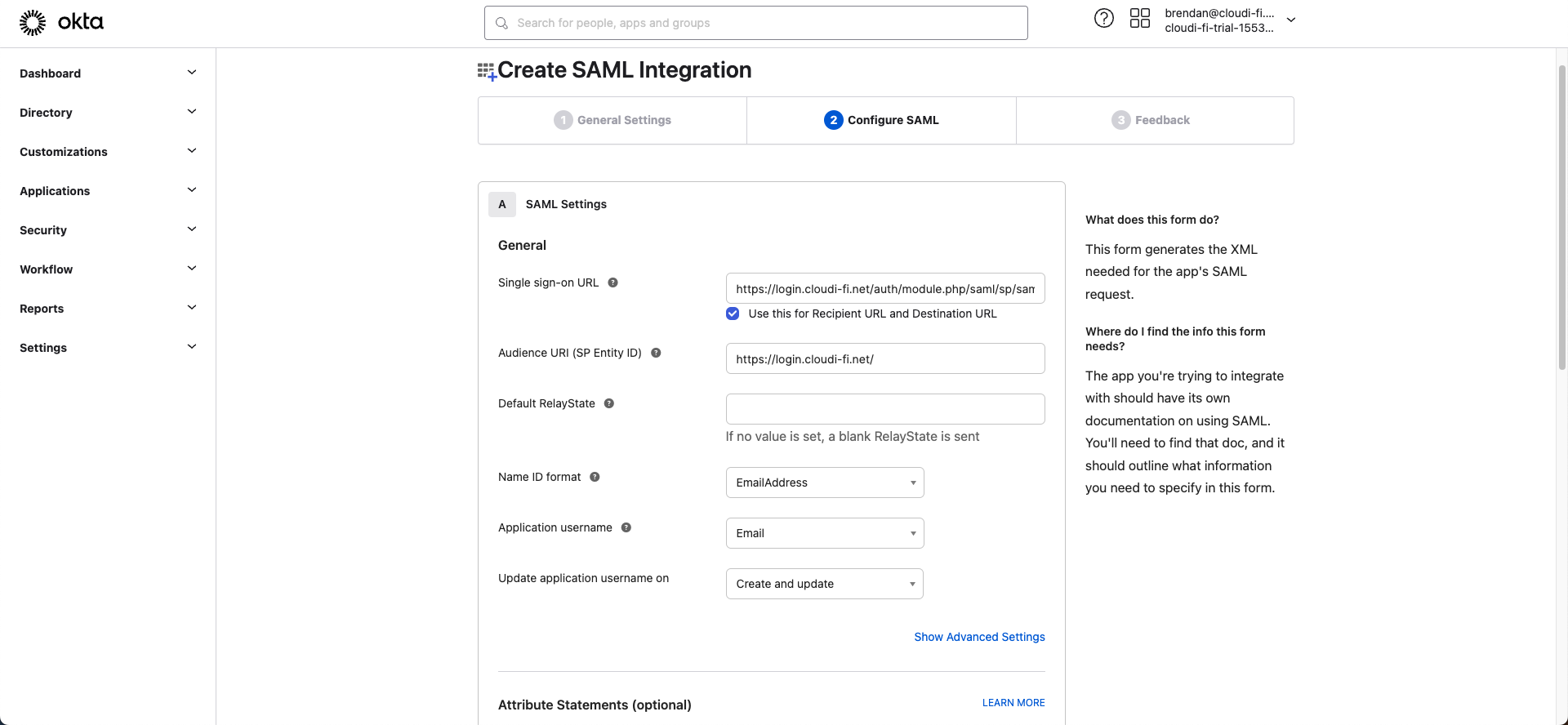This screenshot has height=725, width=1568.
Task: Click help icon beside Audience URI
Action: 656,353
